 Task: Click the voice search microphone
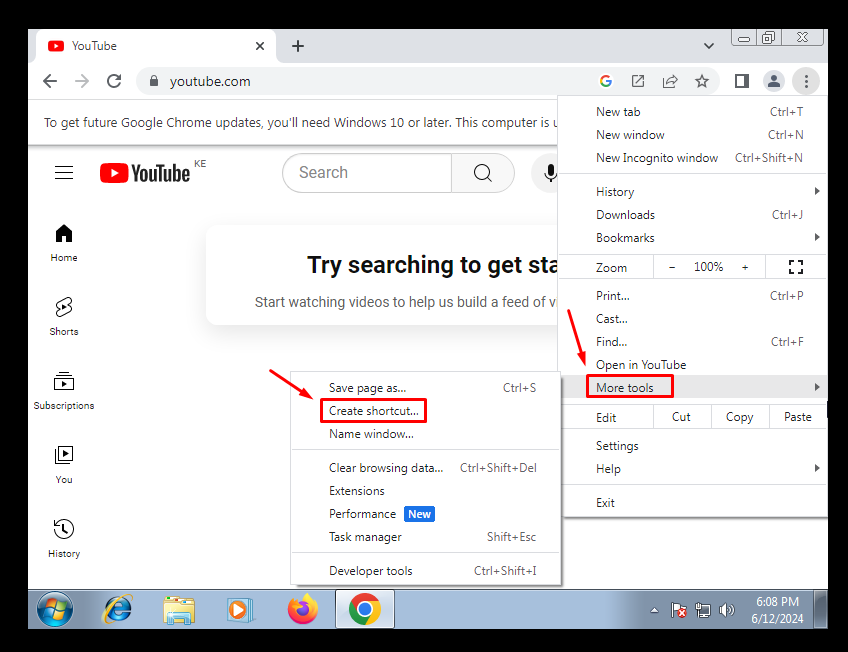(550, 173)
